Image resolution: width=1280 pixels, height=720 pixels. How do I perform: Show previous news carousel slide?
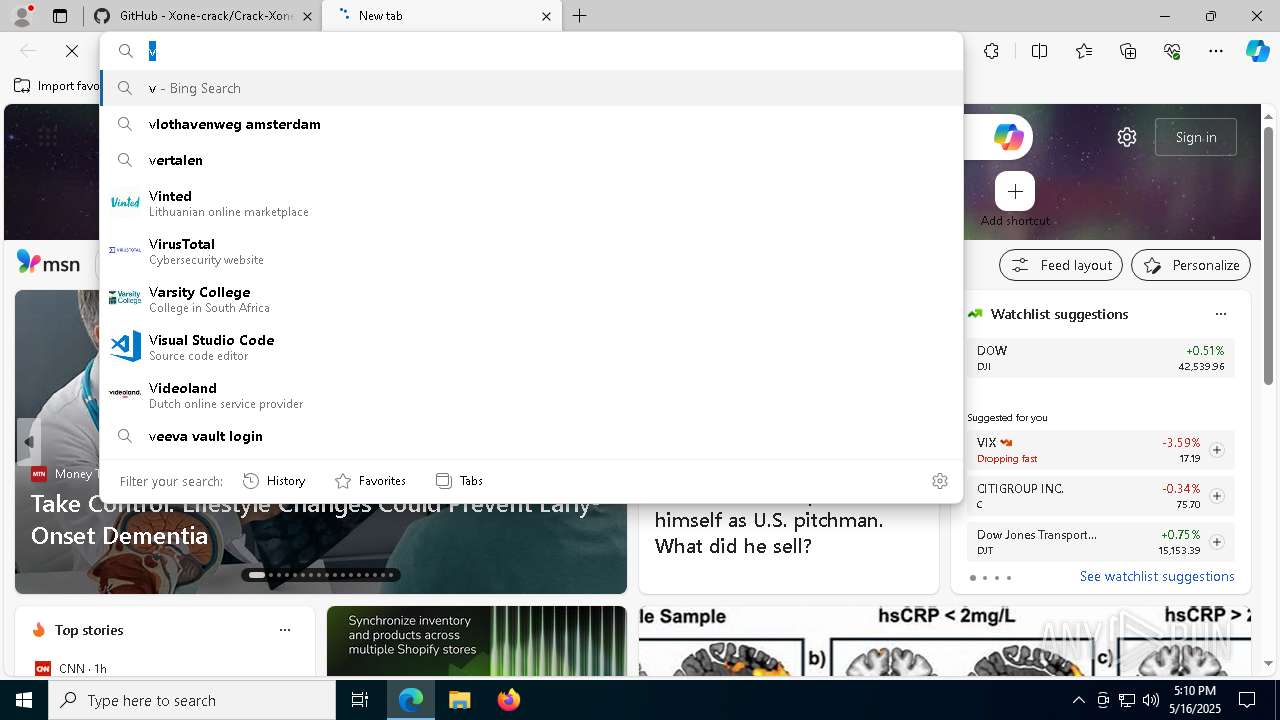(29, 441)
